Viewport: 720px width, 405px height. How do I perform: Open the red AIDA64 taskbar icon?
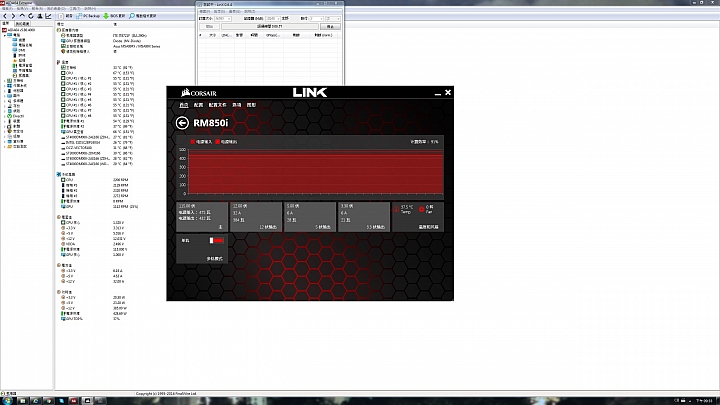(73, 401)
